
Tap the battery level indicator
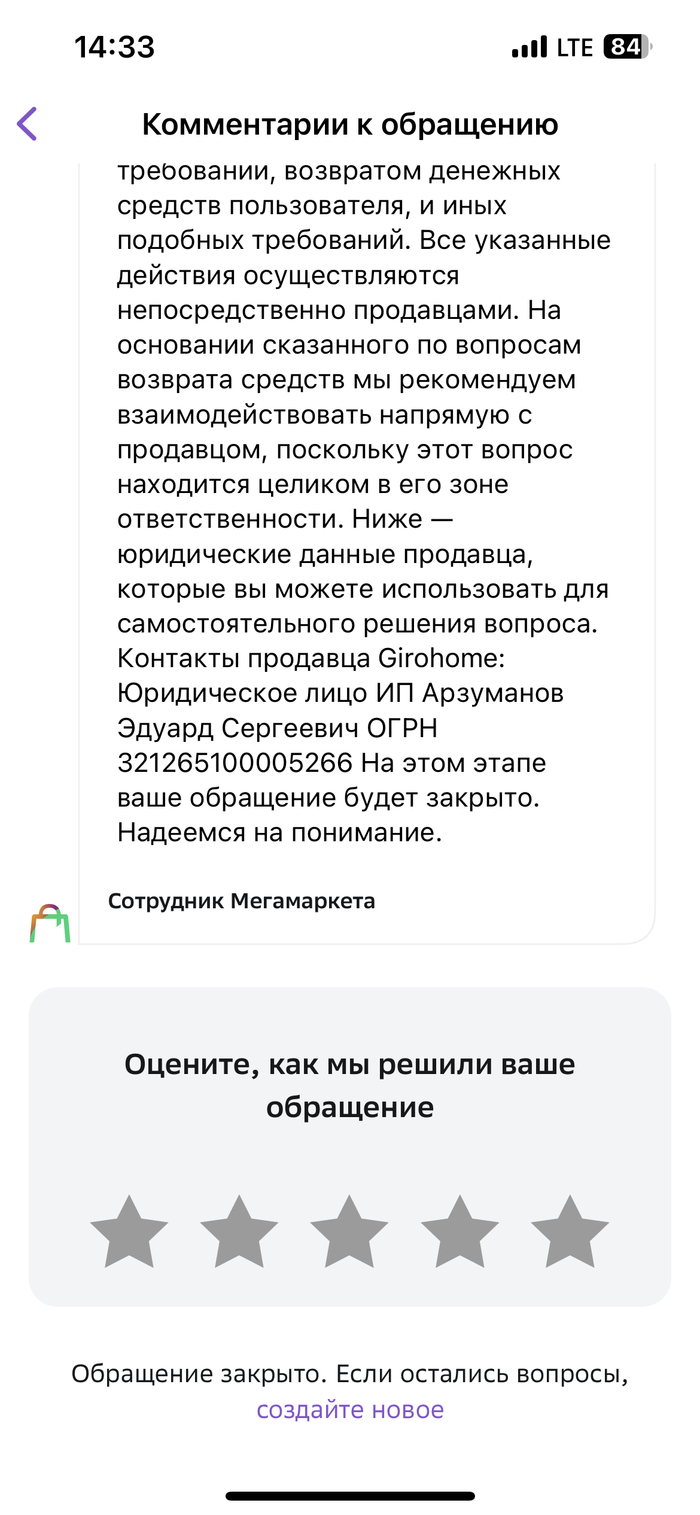[627, 47]
